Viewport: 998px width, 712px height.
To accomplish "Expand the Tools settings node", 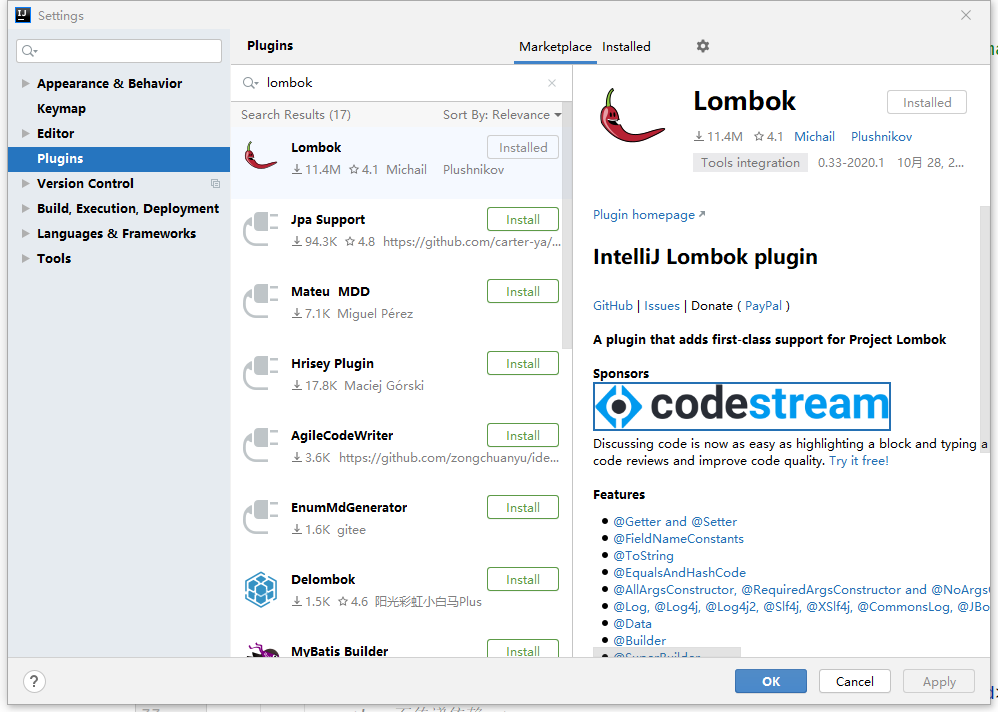I will [x=25, y=258].
